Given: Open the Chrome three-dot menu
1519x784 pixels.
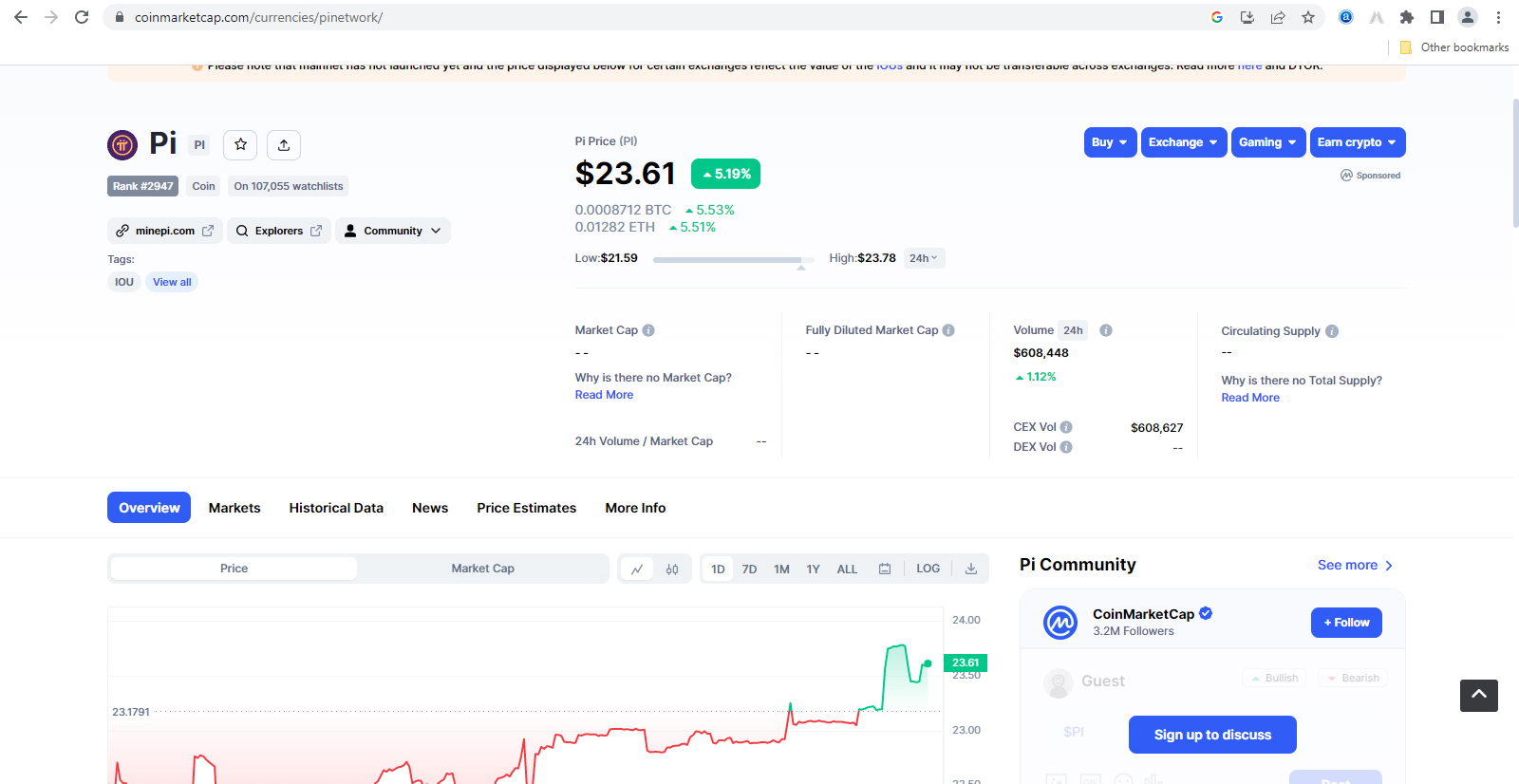Looking at the screenshot, I should pyautogui.click(x=1498, y=17).
